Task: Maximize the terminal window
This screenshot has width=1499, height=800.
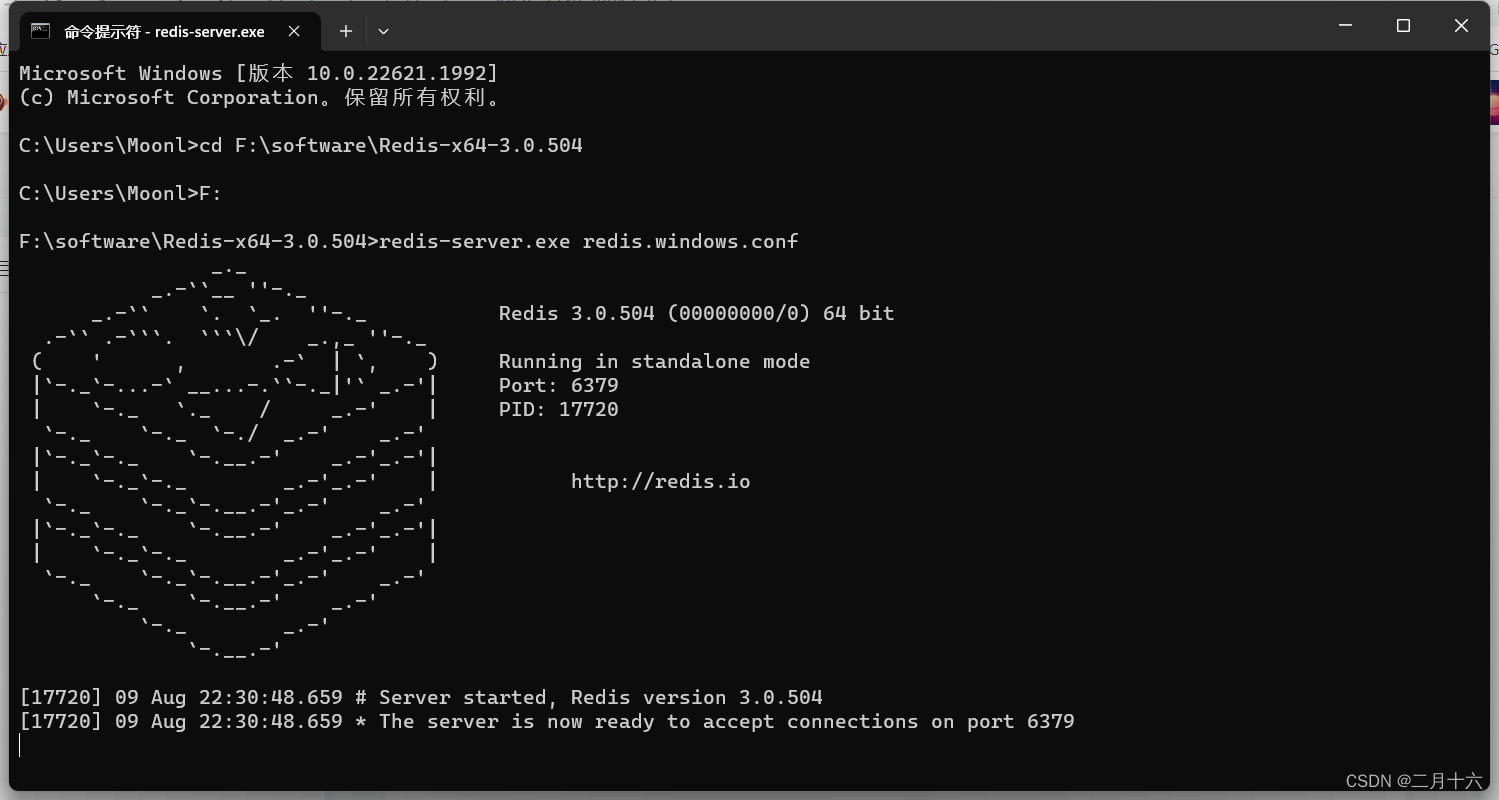Action: pyautogui.click(x=1403, y=26)
